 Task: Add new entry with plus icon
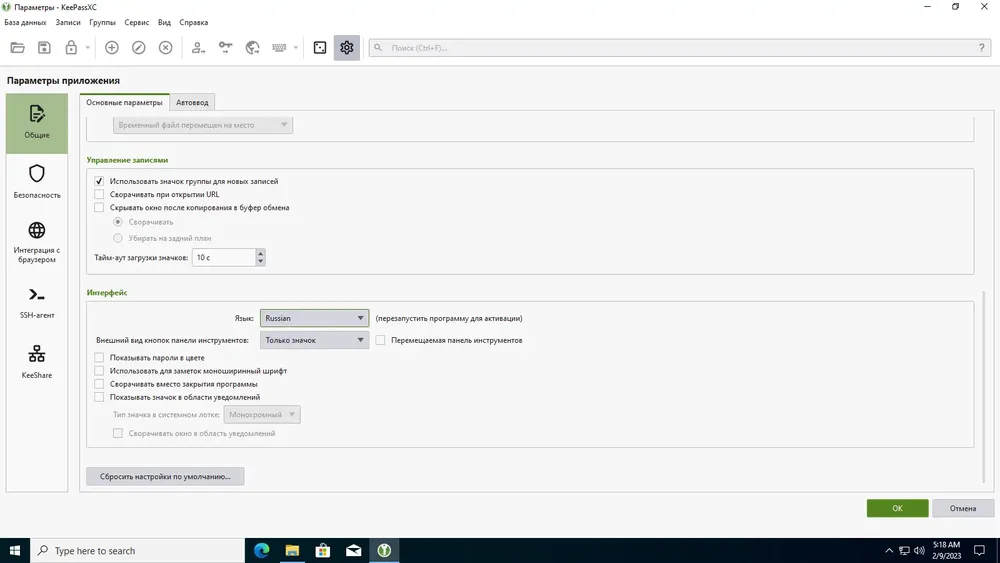coord(112,48)
